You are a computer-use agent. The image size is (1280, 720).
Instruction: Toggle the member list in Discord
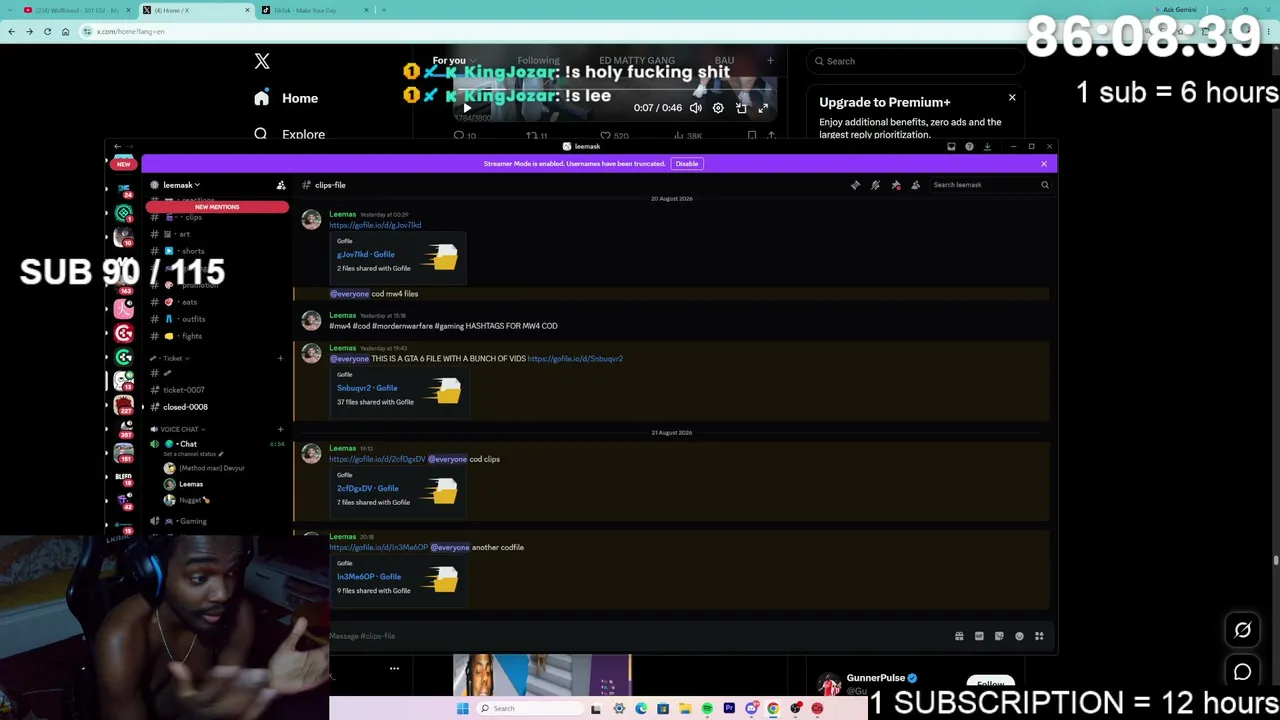(x=915, y=185)
